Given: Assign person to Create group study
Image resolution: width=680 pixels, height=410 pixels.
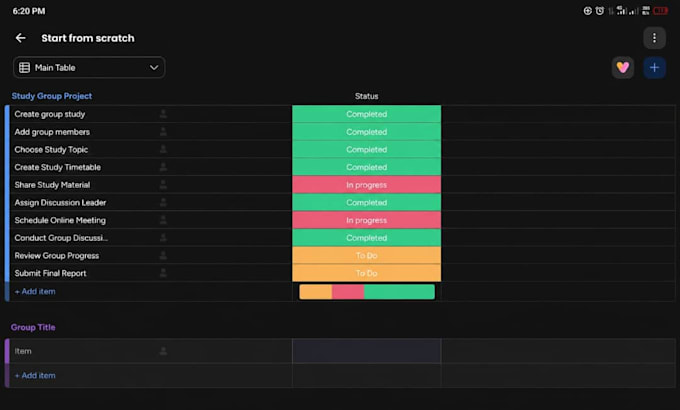Looking at the screenshot, I should (163, 114).
